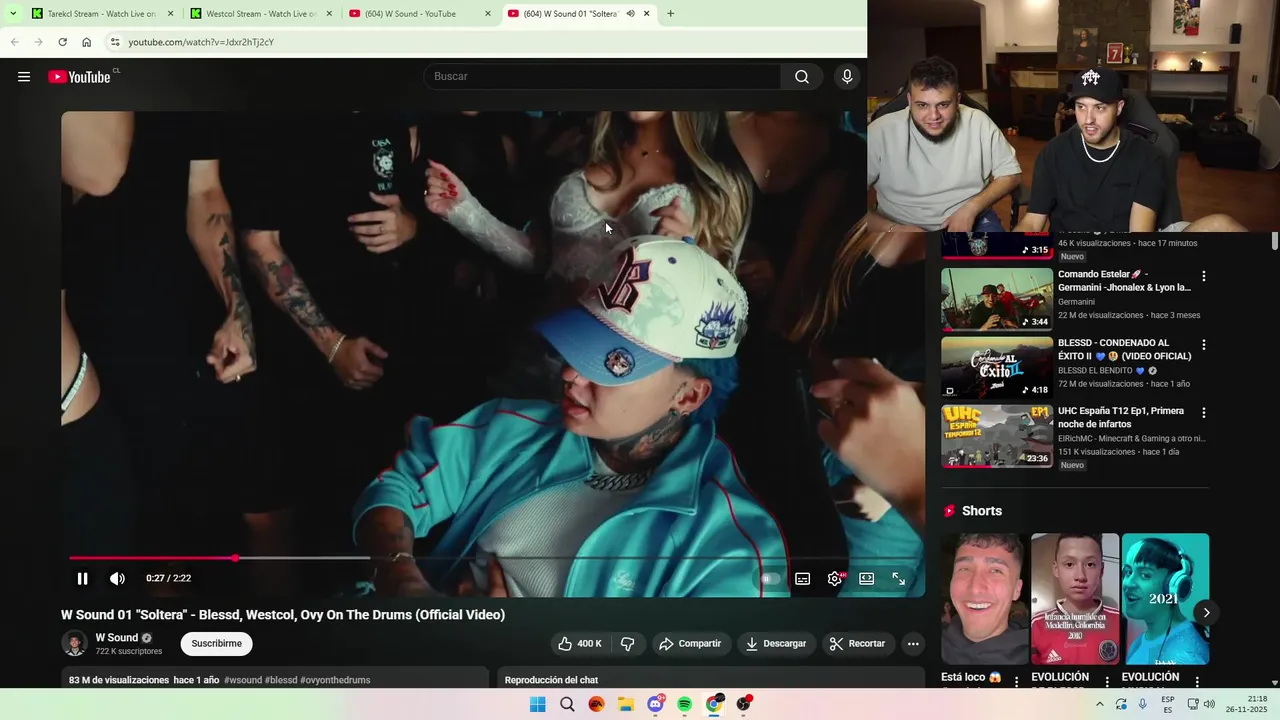1280x720 pixels.
Task: Open the tab search dropdown arrow
Action: point(12,14)
